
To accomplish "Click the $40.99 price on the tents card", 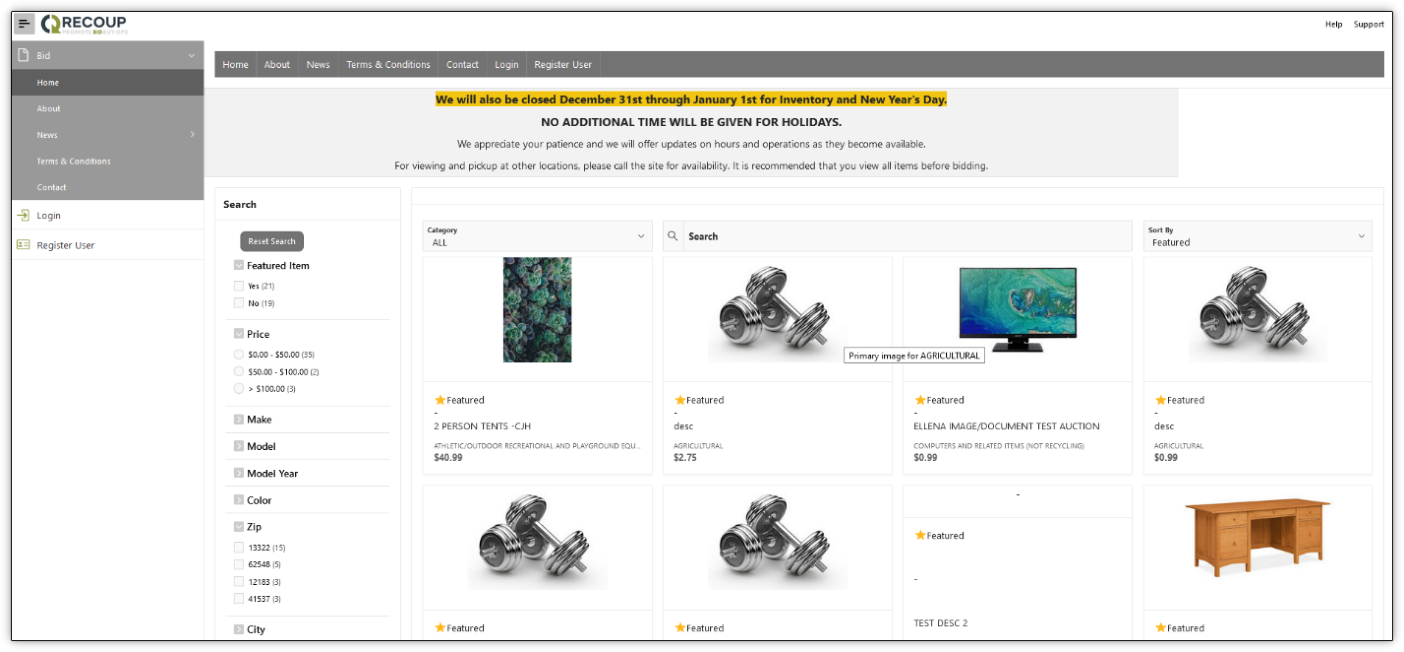I will [448, 457].
